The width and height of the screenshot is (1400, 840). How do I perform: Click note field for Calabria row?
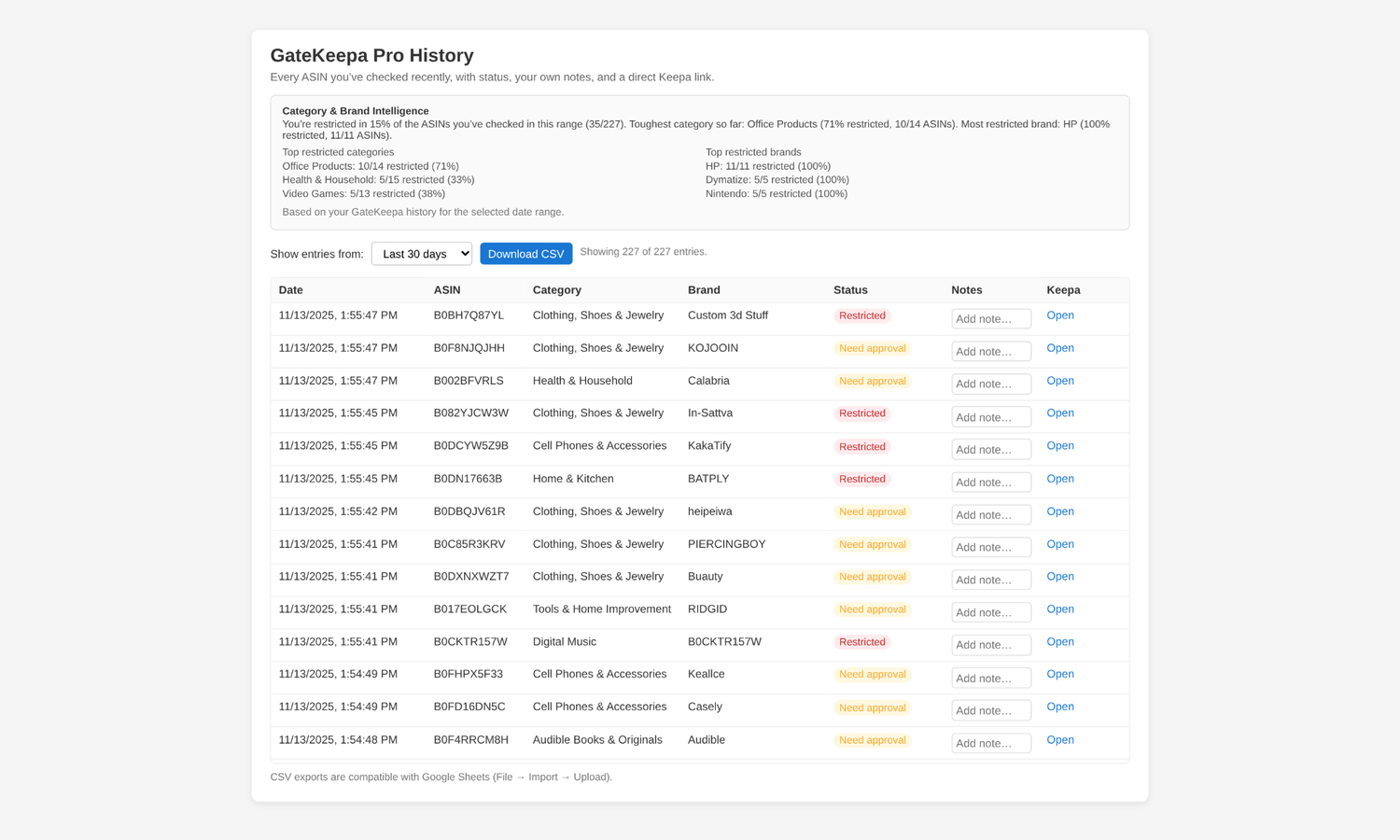tap(990, 385)
